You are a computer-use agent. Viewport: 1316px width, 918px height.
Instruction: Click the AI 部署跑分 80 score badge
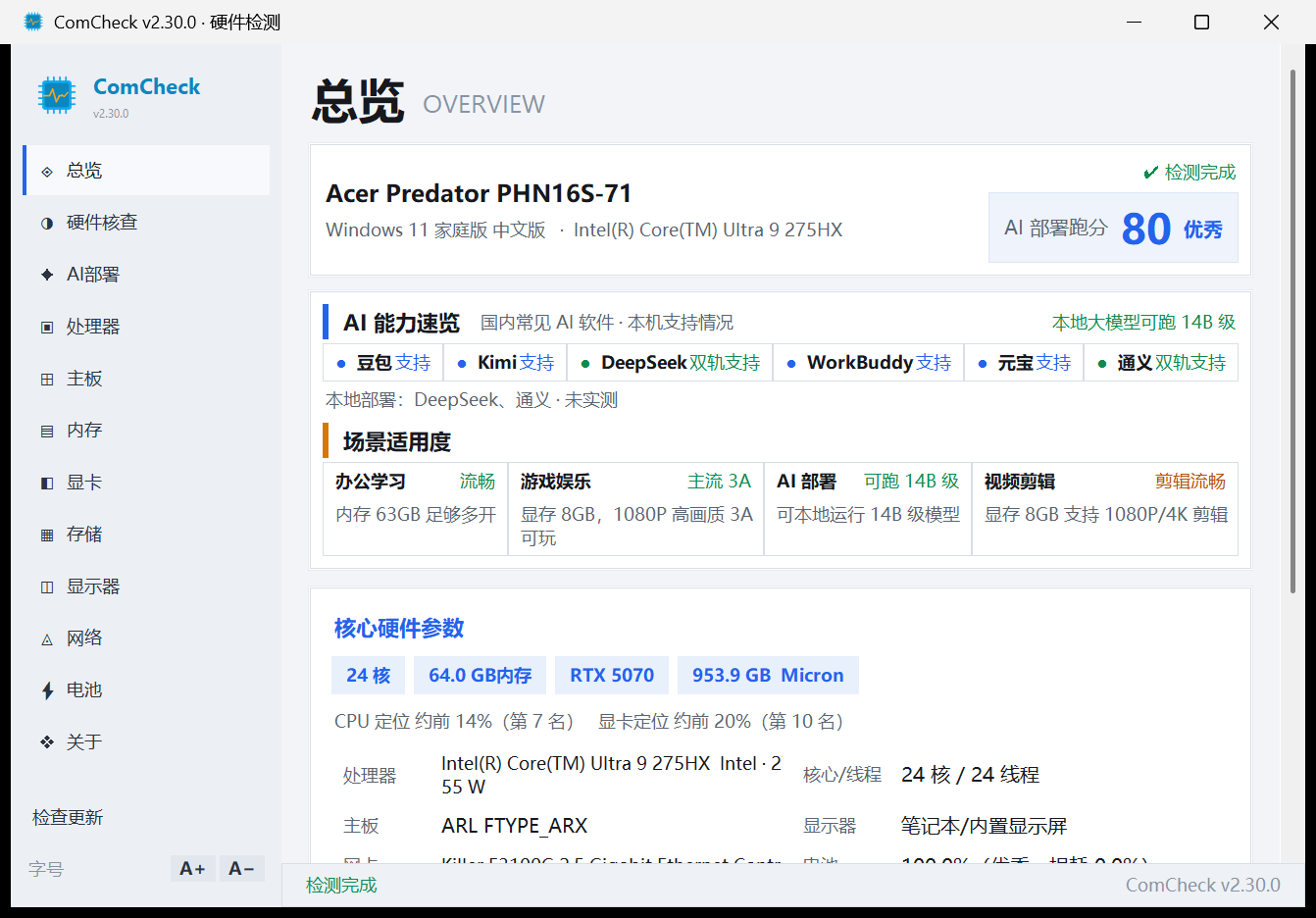tap(1113, 228)
